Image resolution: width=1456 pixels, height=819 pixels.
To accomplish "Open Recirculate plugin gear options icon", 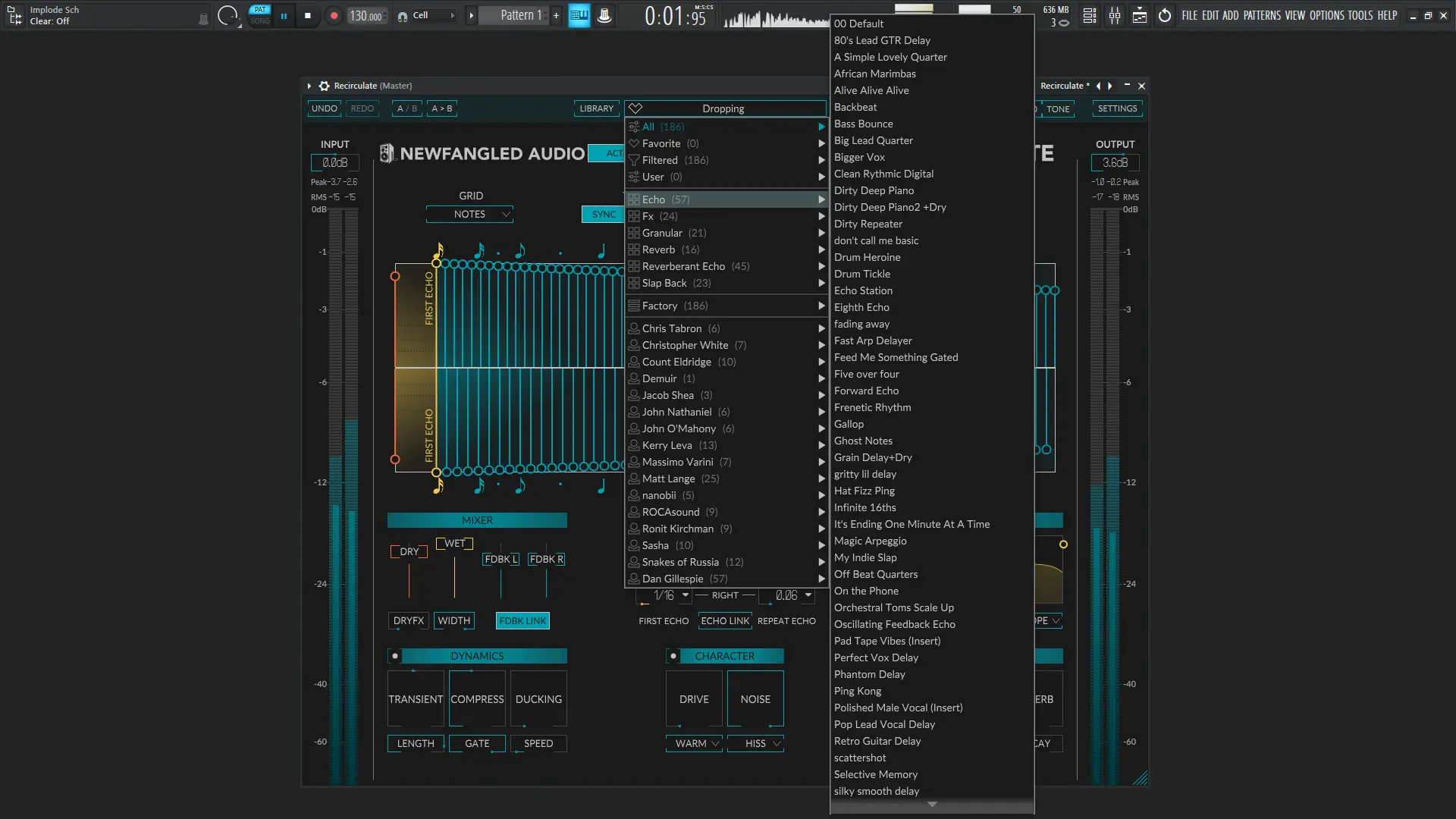I will [x=325, y=86].
